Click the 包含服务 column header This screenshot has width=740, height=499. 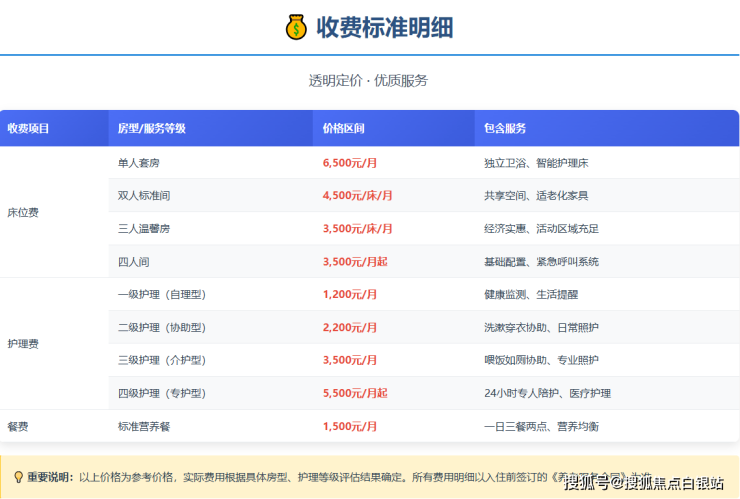[x=505, y=129]
